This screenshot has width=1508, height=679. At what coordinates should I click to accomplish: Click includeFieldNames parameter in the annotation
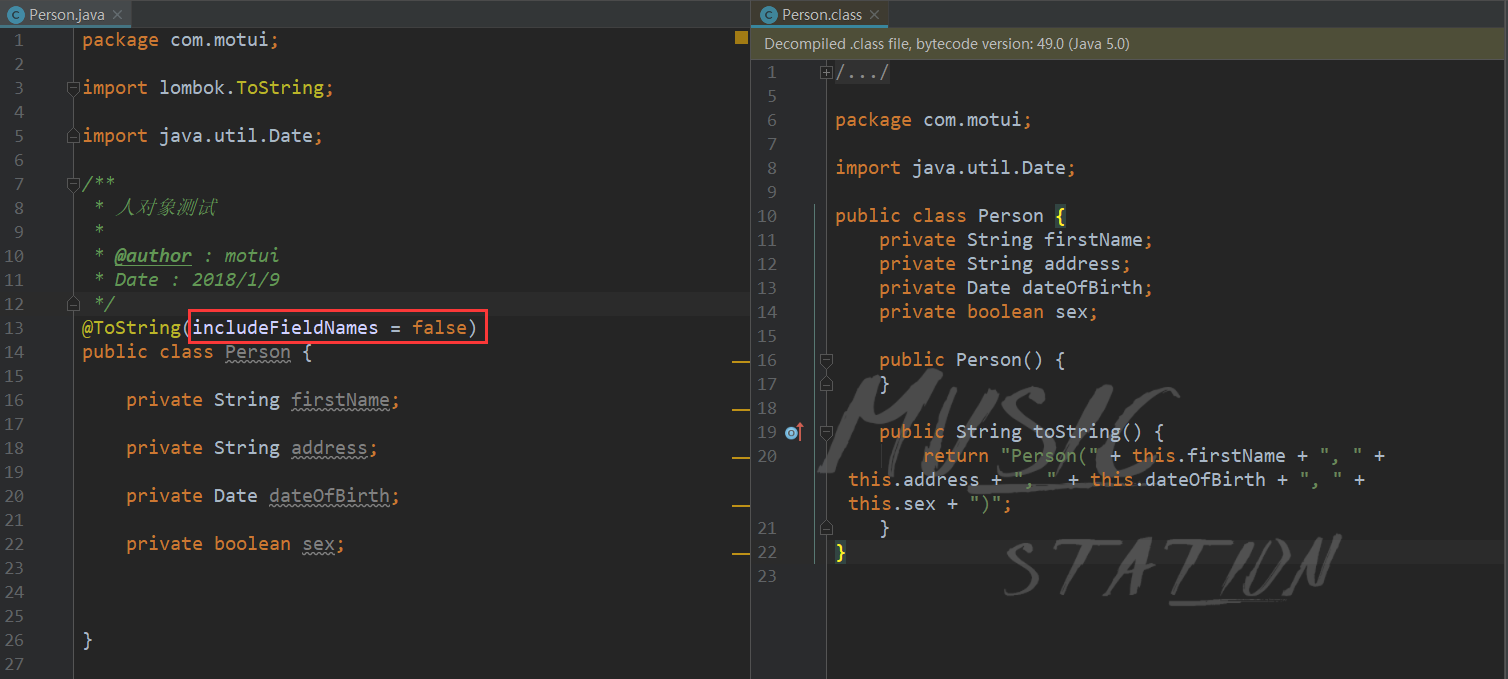285,328
